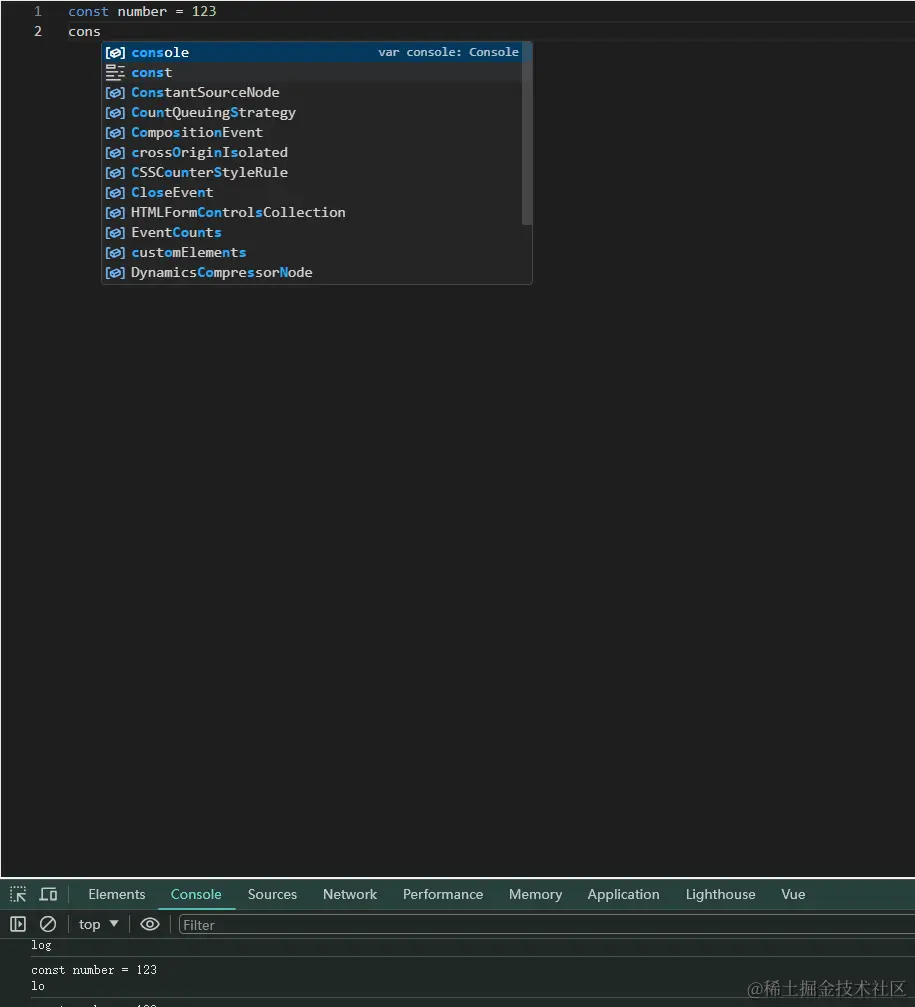Click 'log' console output entry

point(41,945)
